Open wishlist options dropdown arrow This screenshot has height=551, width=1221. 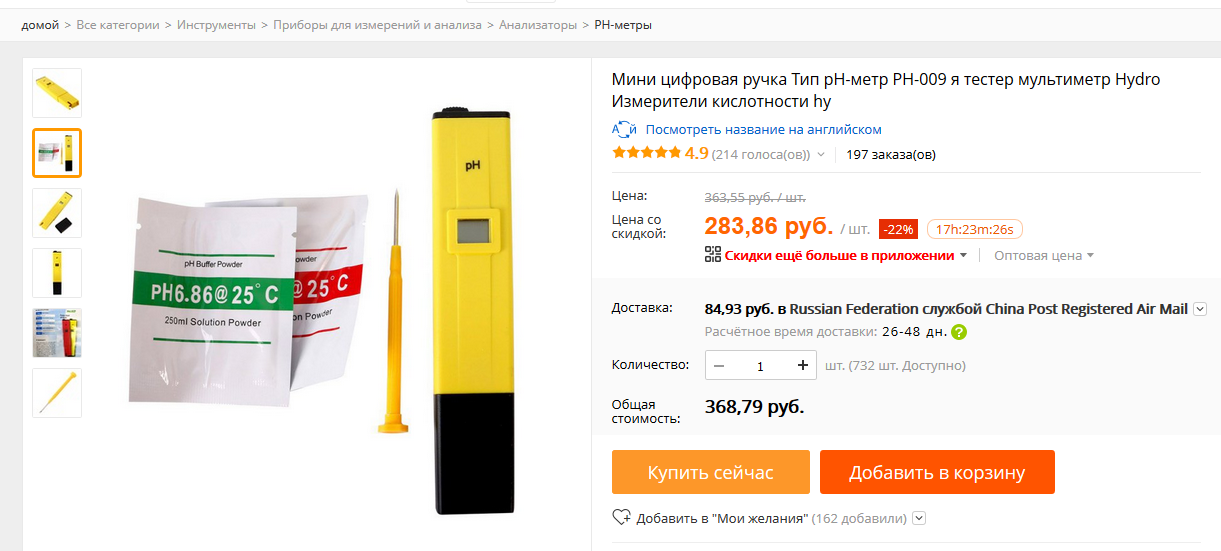pos(919,518)
